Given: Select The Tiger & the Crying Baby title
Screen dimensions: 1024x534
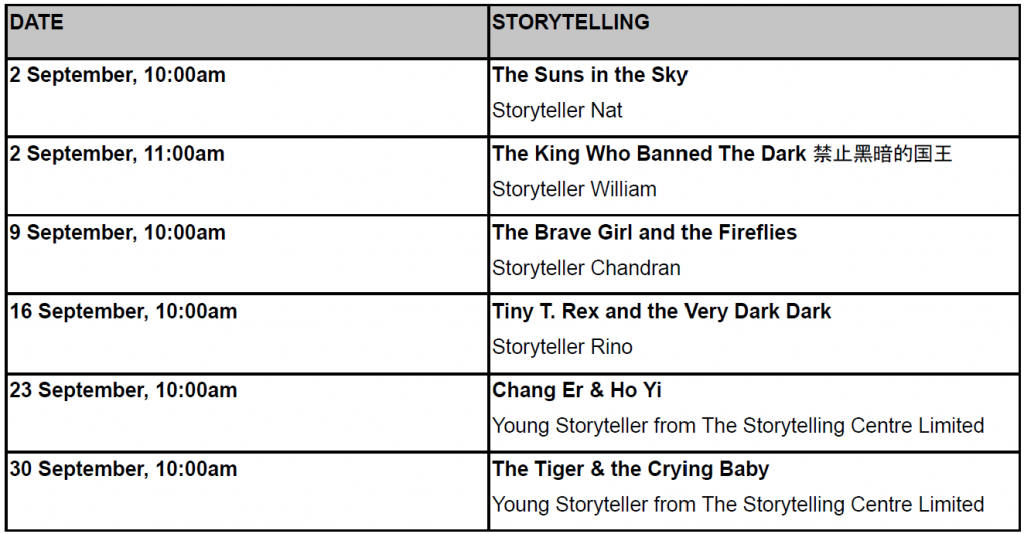Looking at the screenshot, I should pyautogui.click(x=630, y=469).
